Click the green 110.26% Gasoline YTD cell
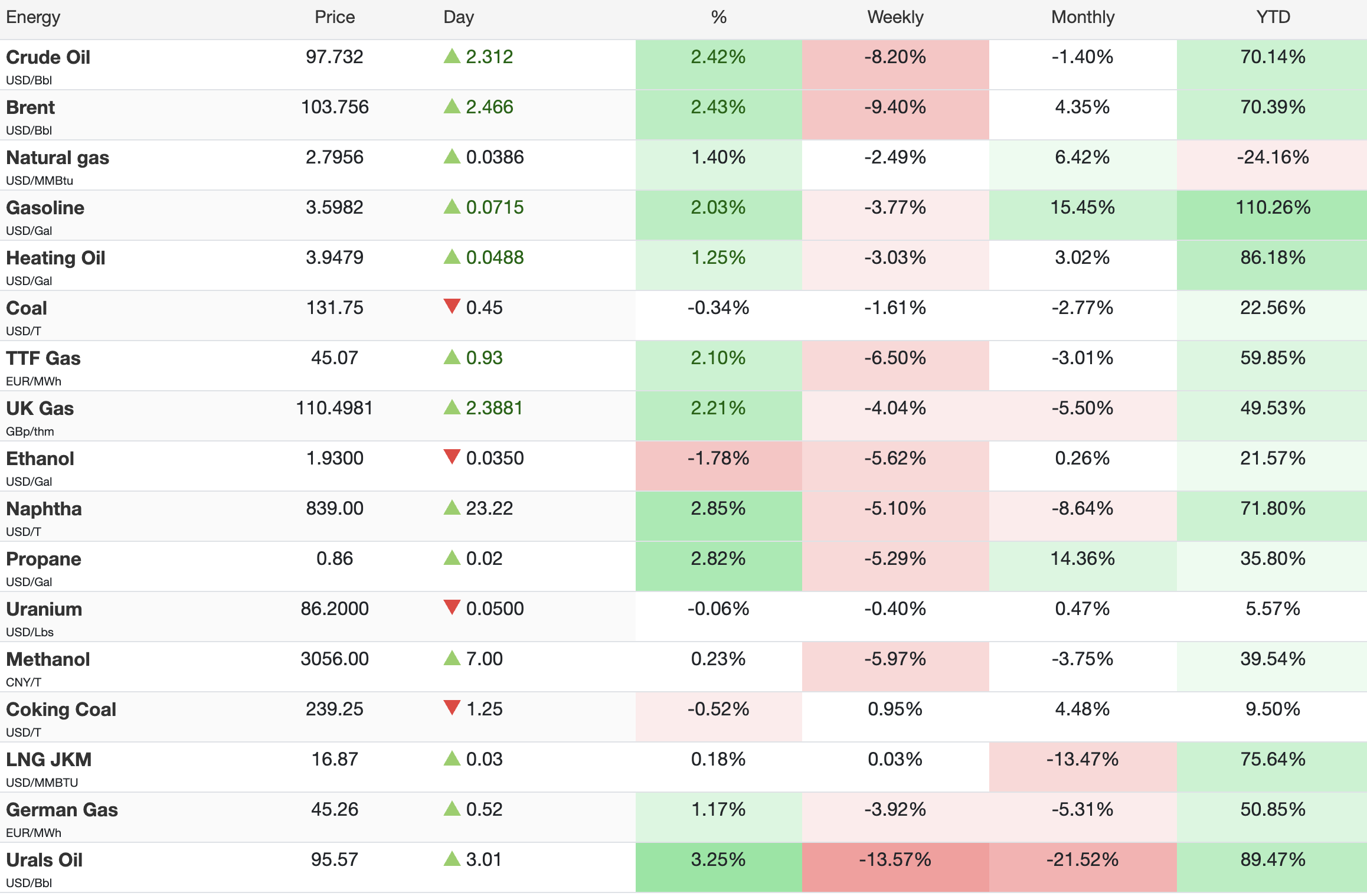 [1272, 215]
